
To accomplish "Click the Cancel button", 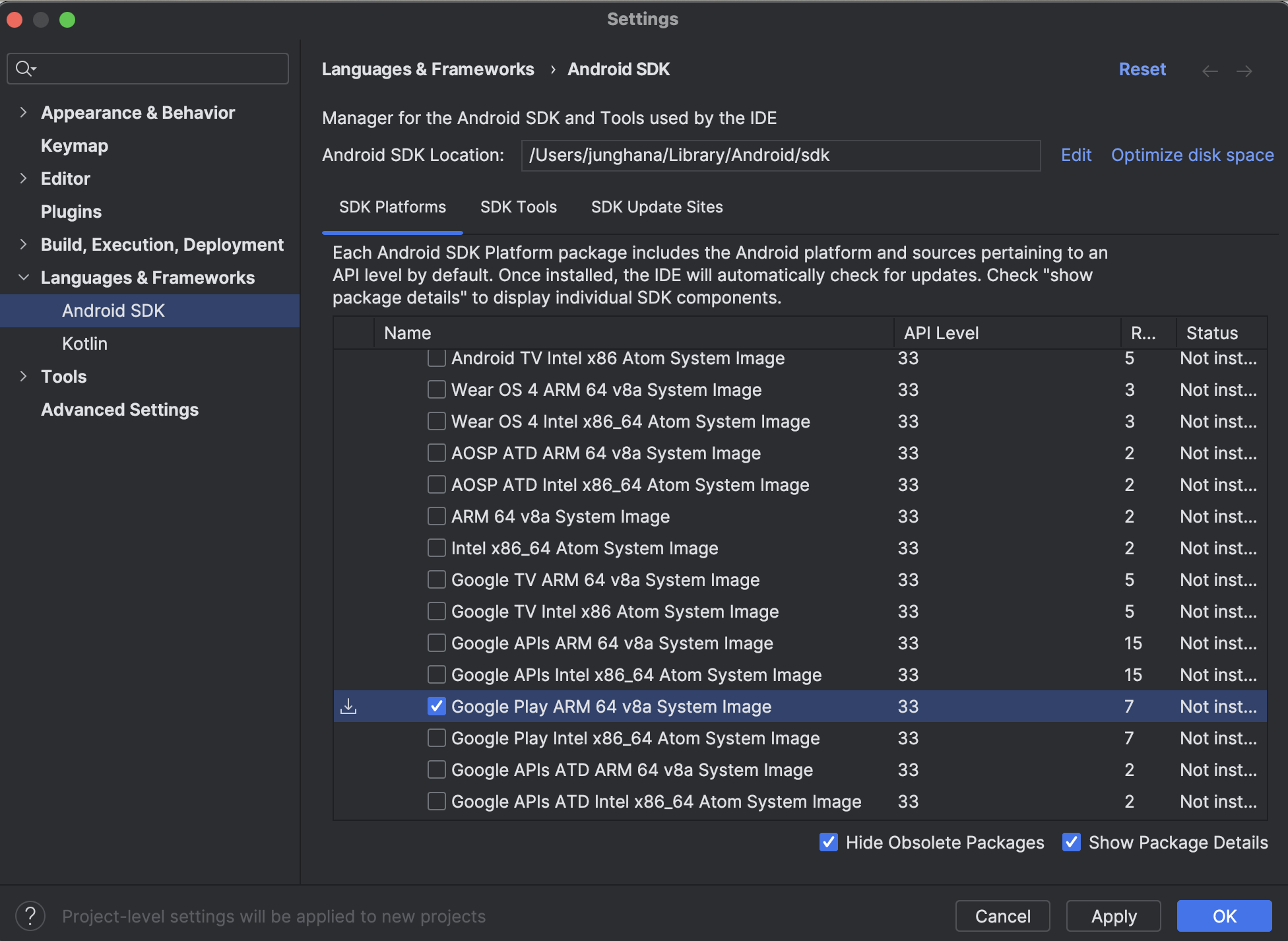I will click(1003, 916).
